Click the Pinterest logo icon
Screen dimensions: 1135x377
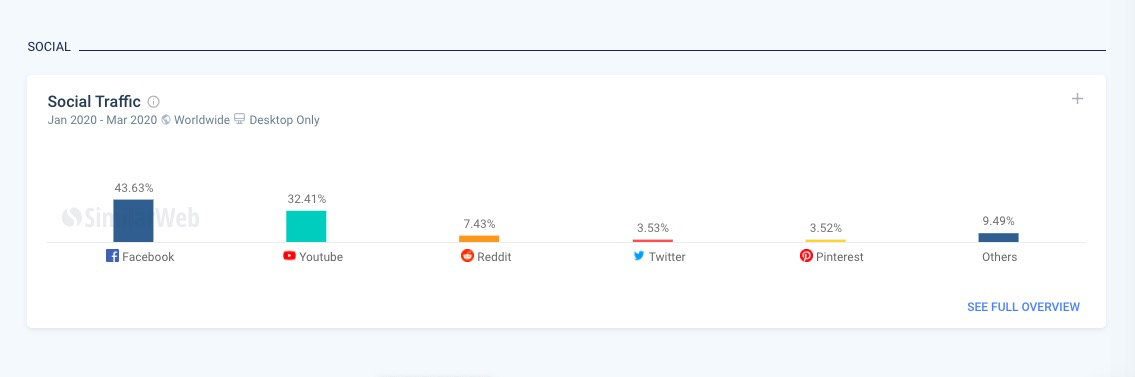[x=806, y=255]
